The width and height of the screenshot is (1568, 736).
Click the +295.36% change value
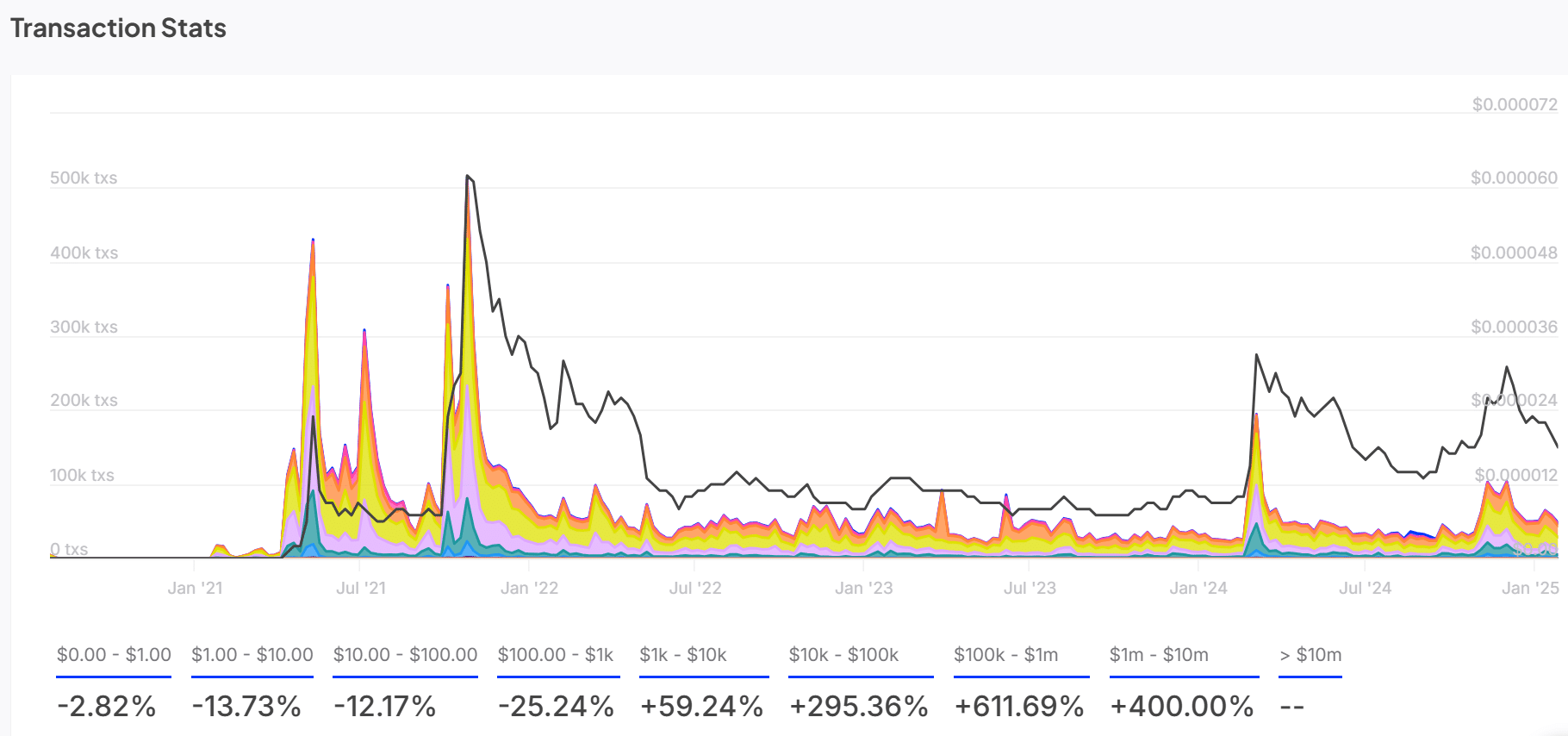[859, 707]
